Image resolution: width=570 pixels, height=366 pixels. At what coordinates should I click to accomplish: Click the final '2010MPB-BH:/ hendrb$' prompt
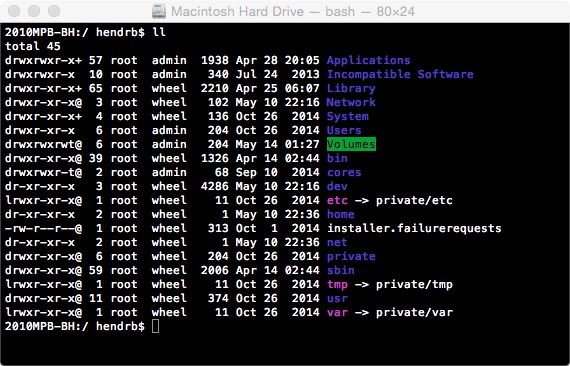[x=75, y=326]
